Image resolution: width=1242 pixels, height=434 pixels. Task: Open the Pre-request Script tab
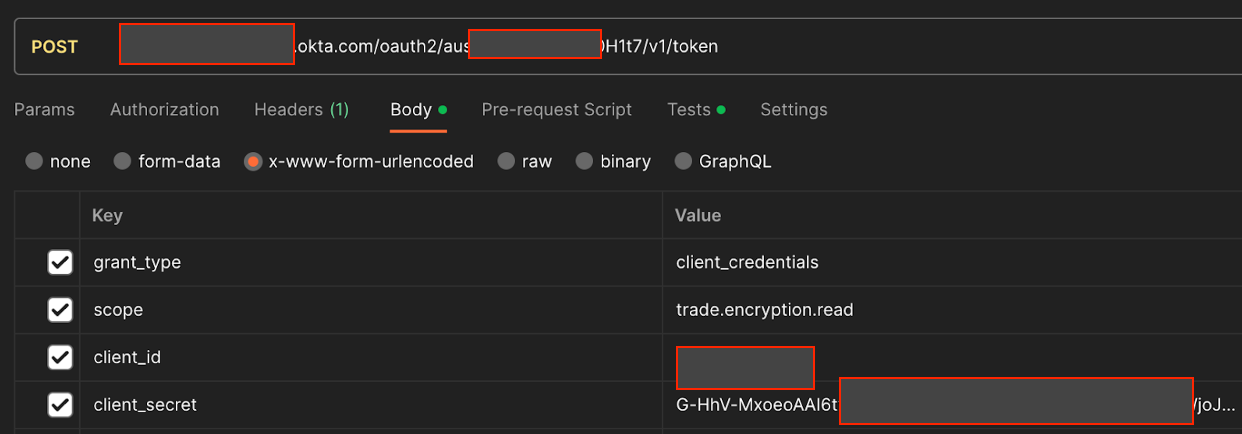[556, 110]
